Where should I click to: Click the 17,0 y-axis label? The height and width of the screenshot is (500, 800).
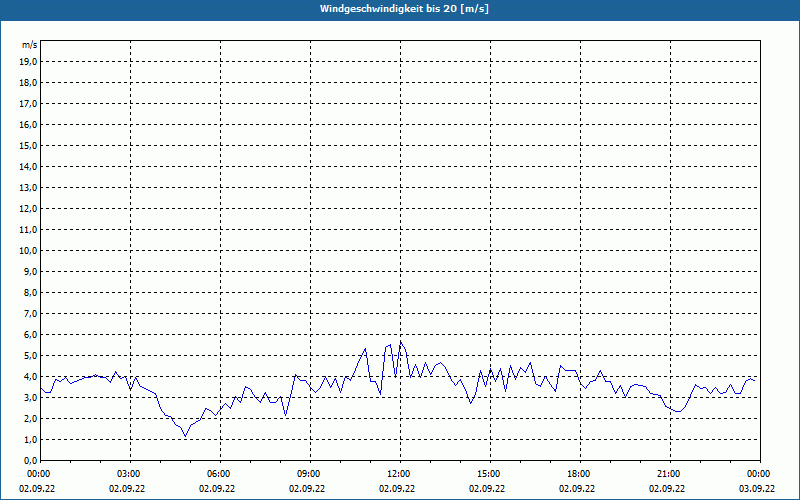[x=29, y=104]
